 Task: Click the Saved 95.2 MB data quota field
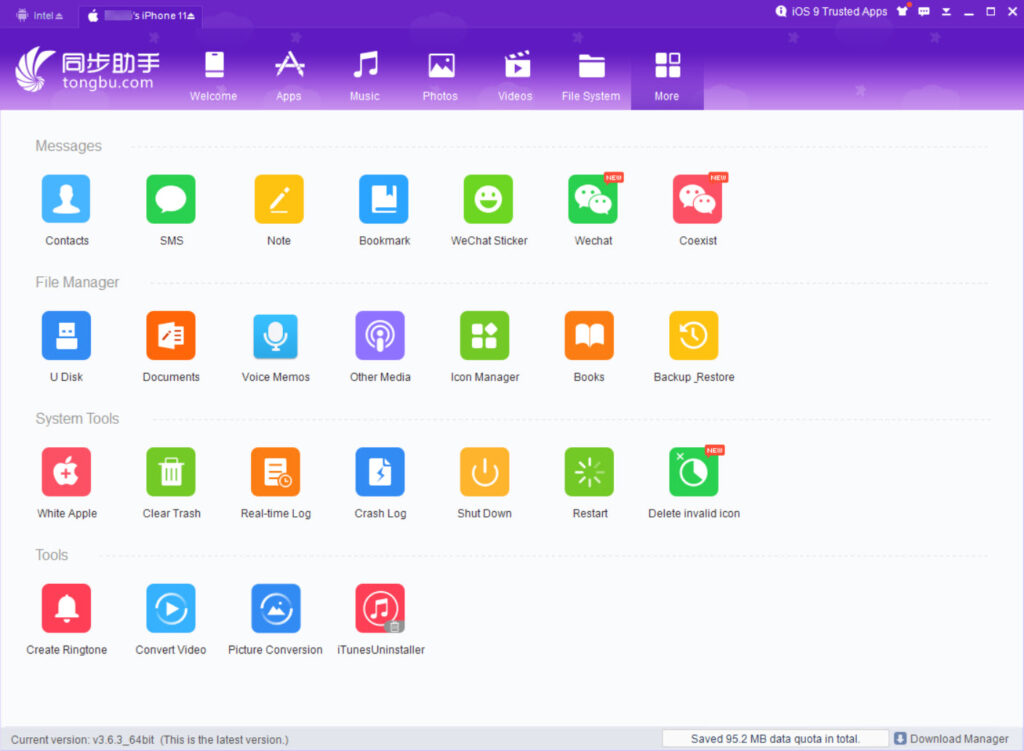coord(775,739)
